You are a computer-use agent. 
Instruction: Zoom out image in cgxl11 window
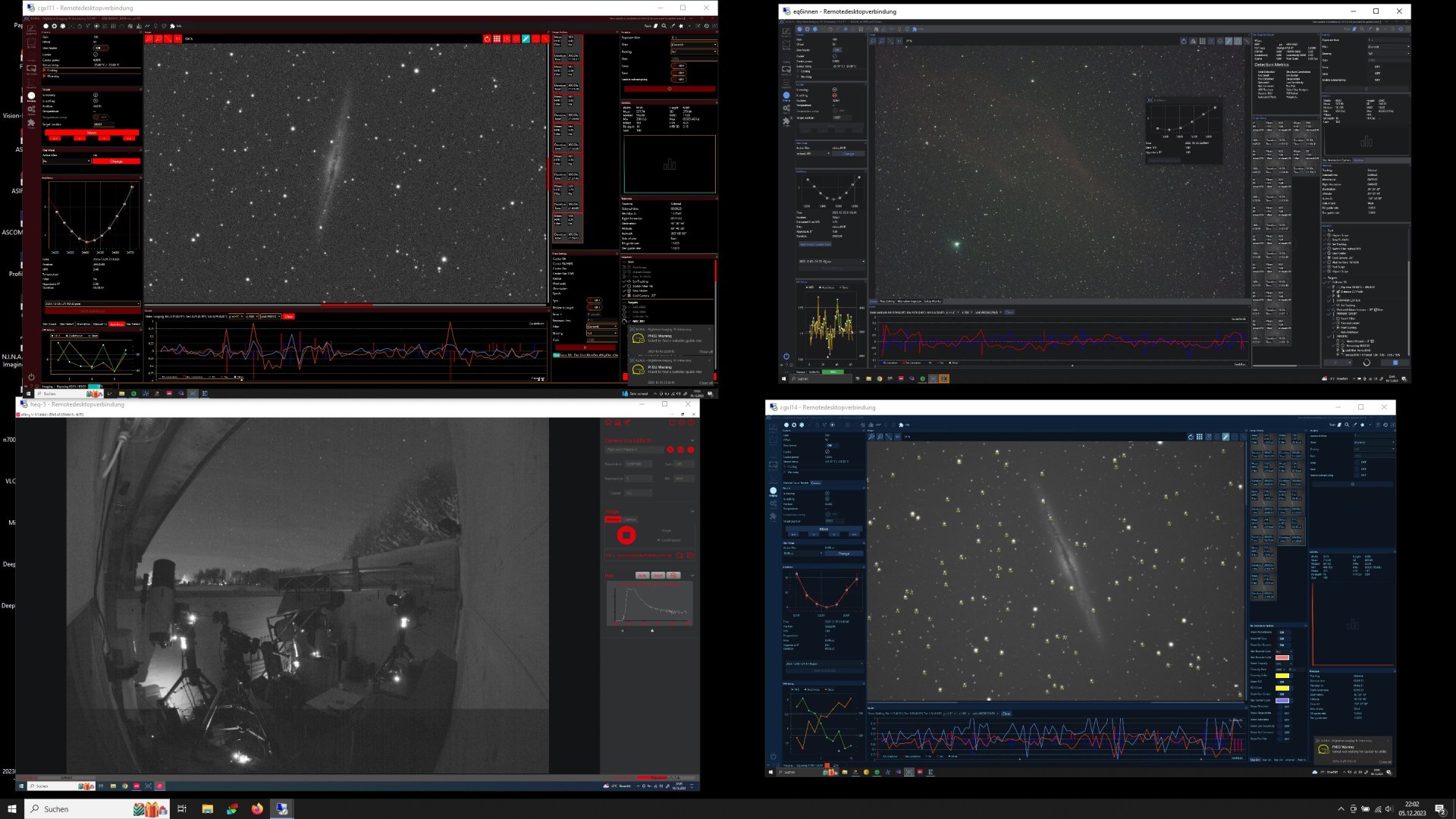(x=158, y=39)
